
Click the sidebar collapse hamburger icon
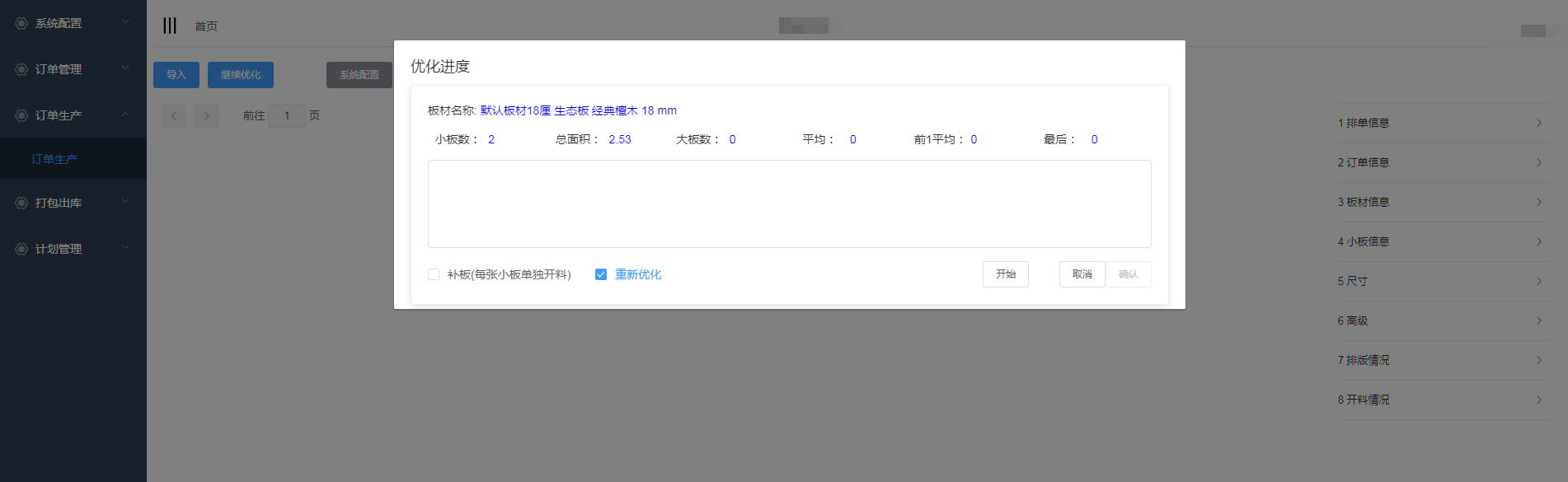170,26
